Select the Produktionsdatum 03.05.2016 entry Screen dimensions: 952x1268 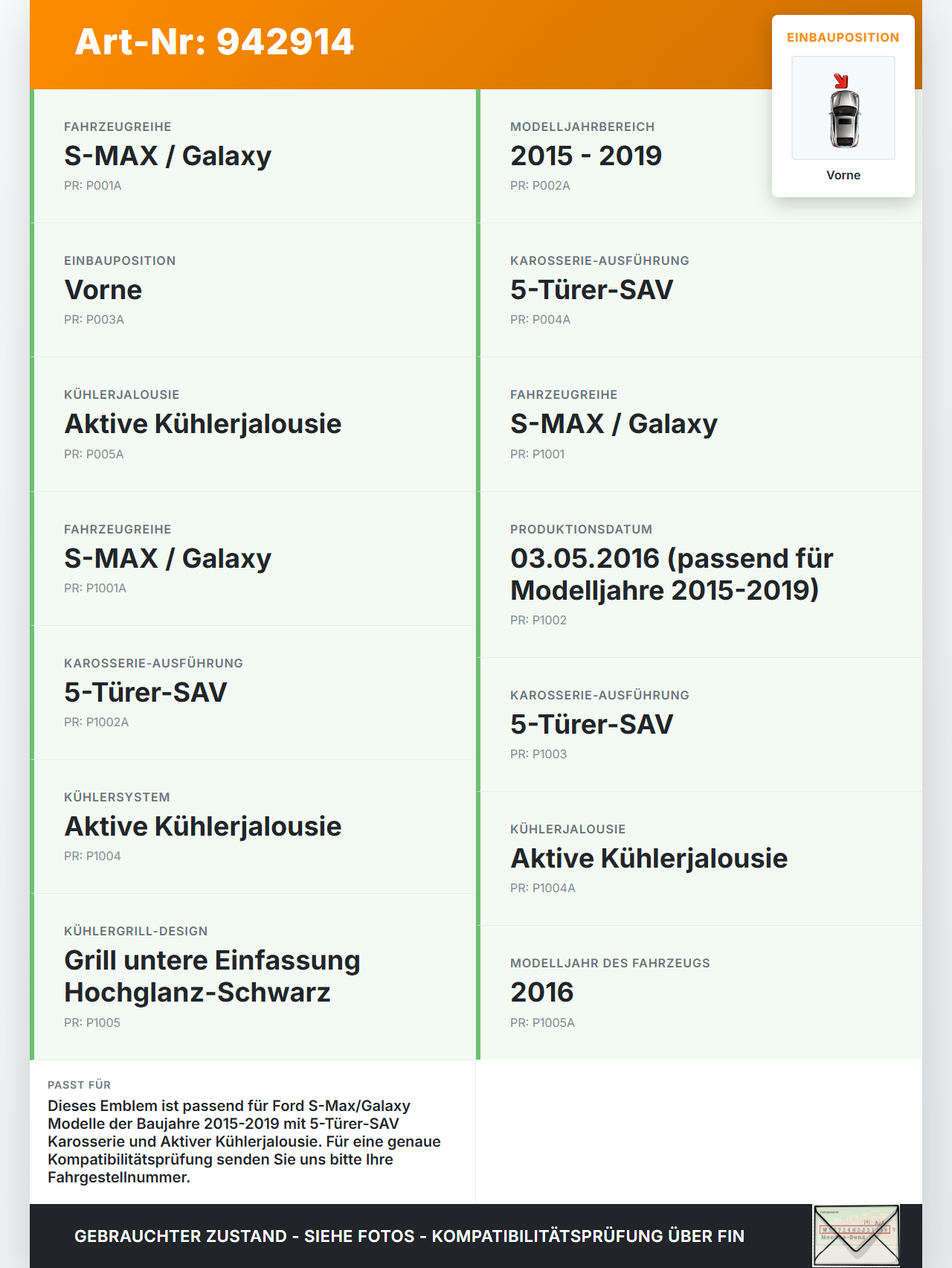tap(699, 574)
